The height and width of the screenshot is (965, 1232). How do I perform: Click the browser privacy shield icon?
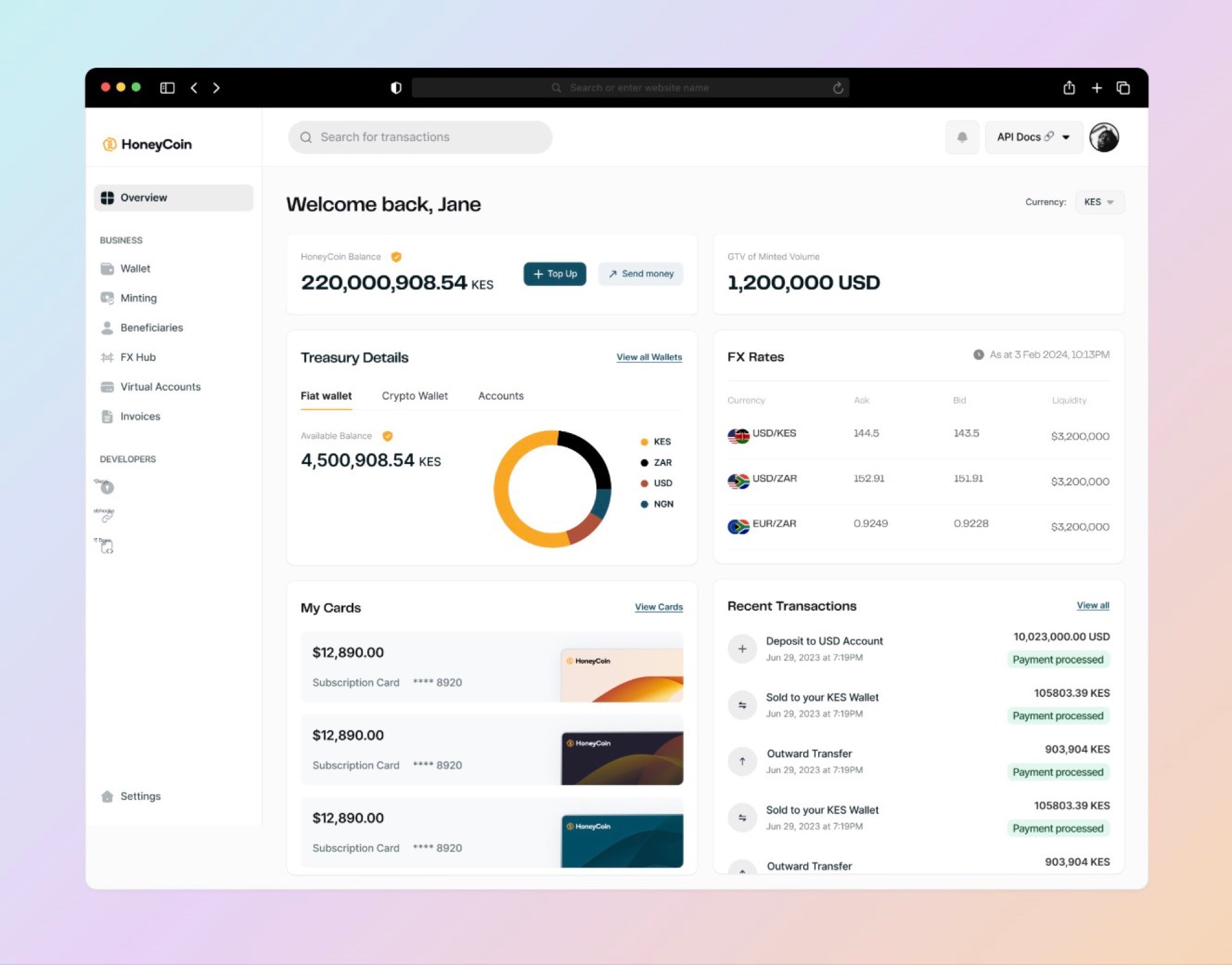pyautogui.click(x=396, y=88)
